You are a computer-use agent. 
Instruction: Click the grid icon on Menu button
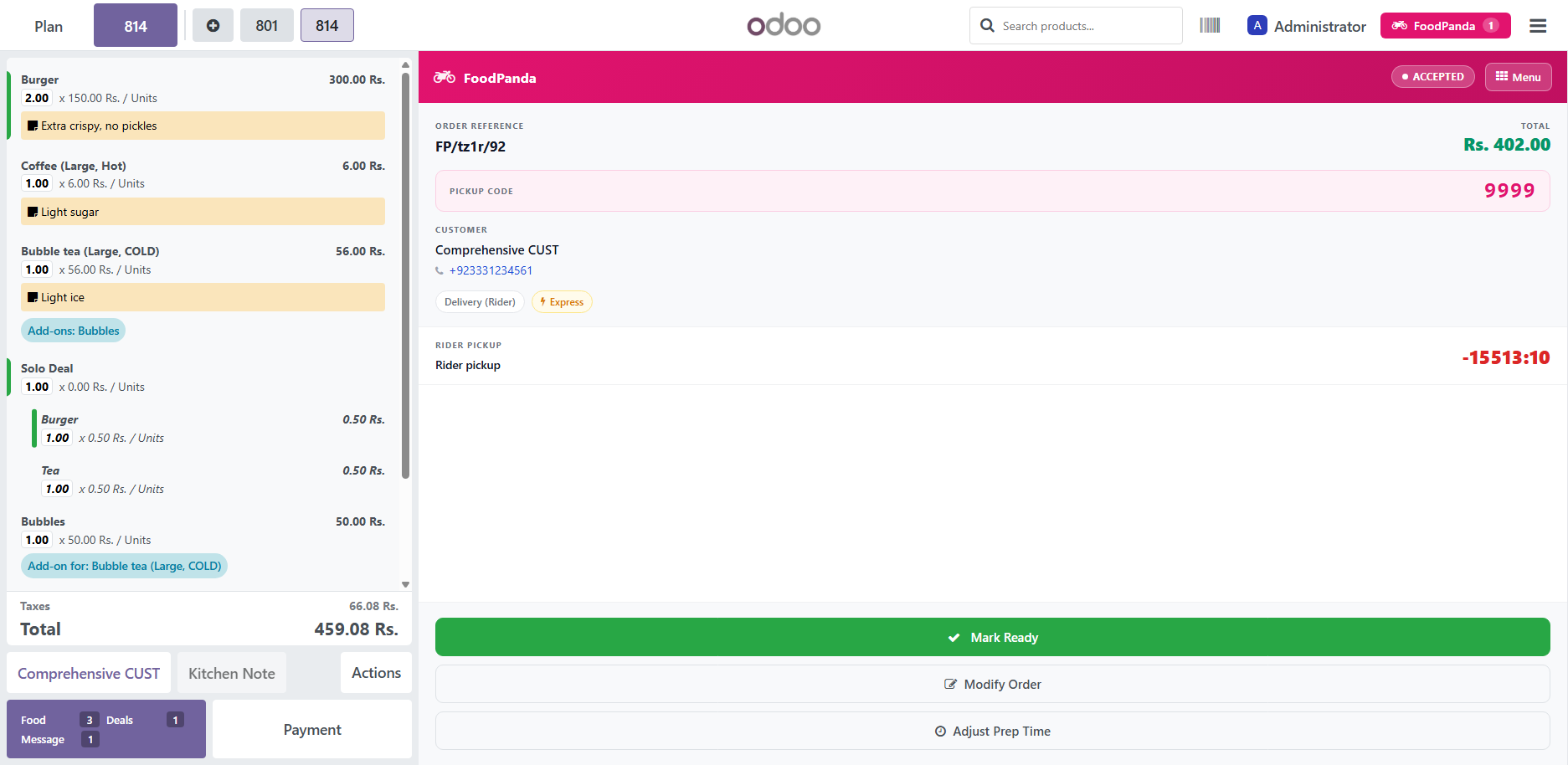[x=1502, y=76]
